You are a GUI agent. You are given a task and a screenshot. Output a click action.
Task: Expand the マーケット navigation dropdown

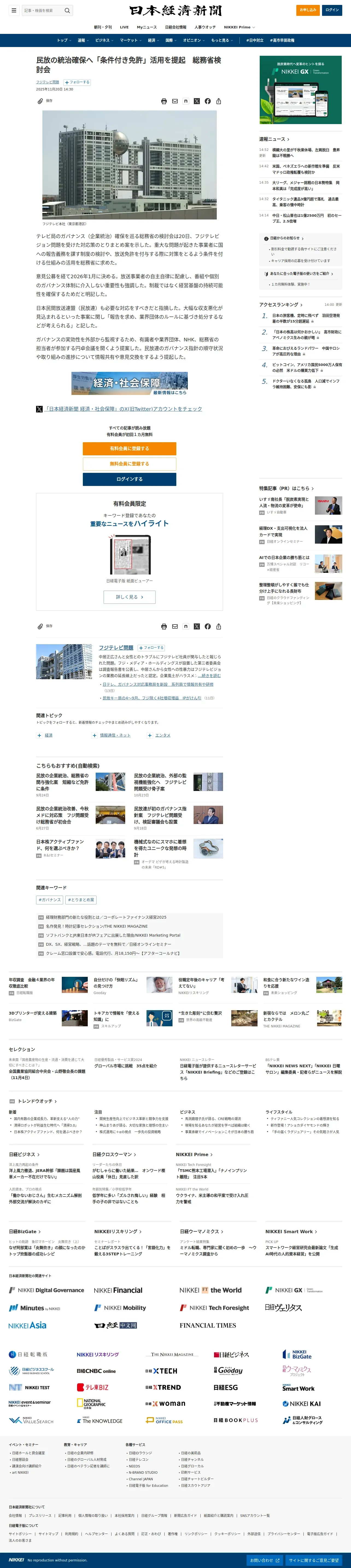(130, 40)
